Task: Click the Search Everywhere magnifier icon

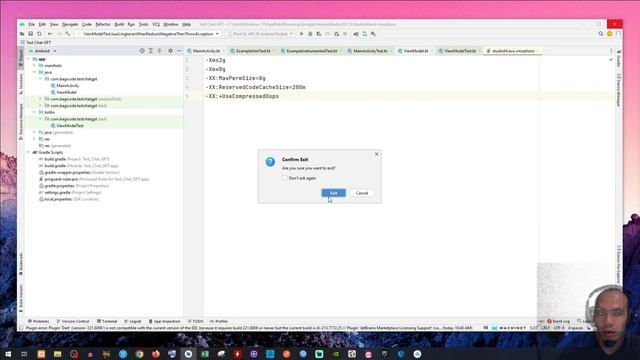Action: (601, 34)
